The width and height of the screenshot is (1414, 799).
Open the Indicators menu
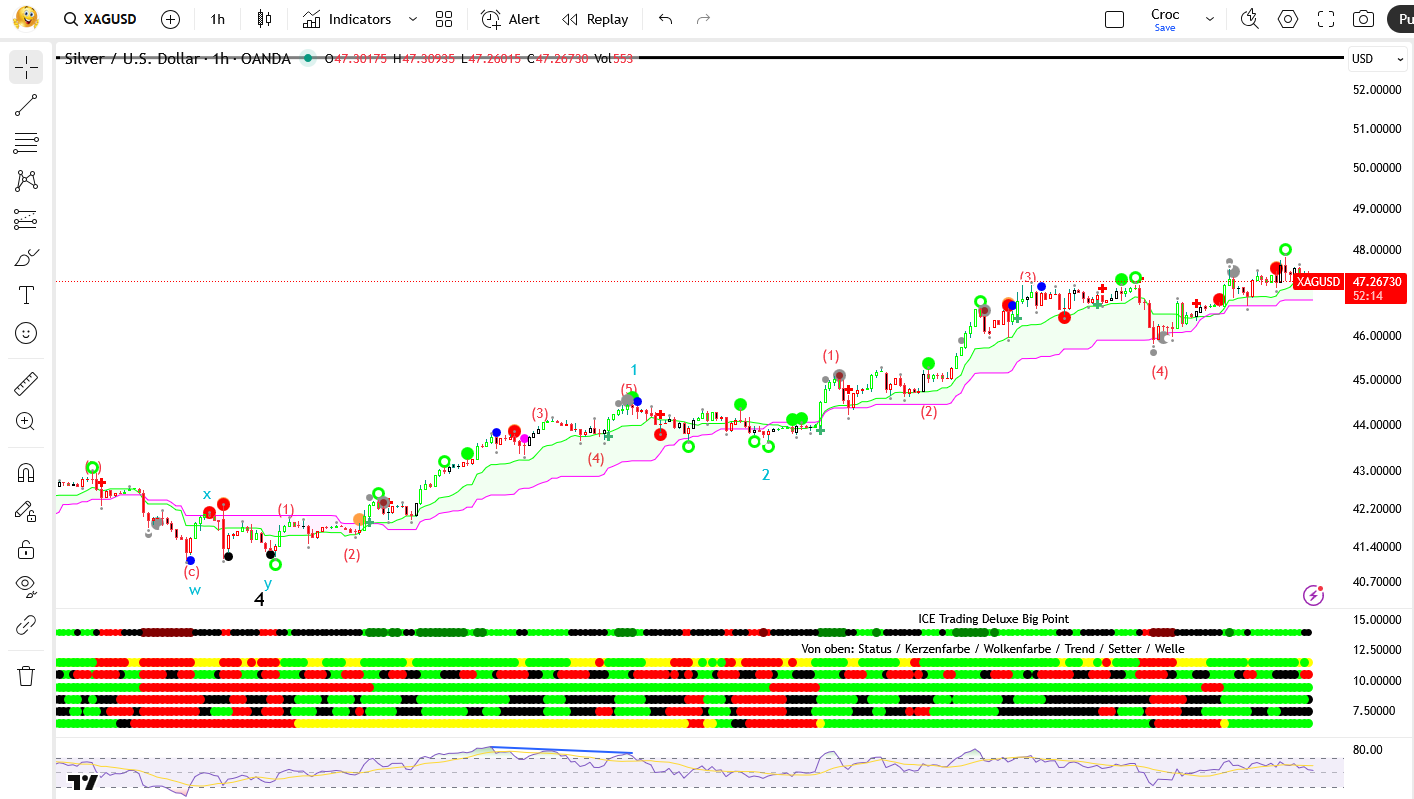click(348, 19)
